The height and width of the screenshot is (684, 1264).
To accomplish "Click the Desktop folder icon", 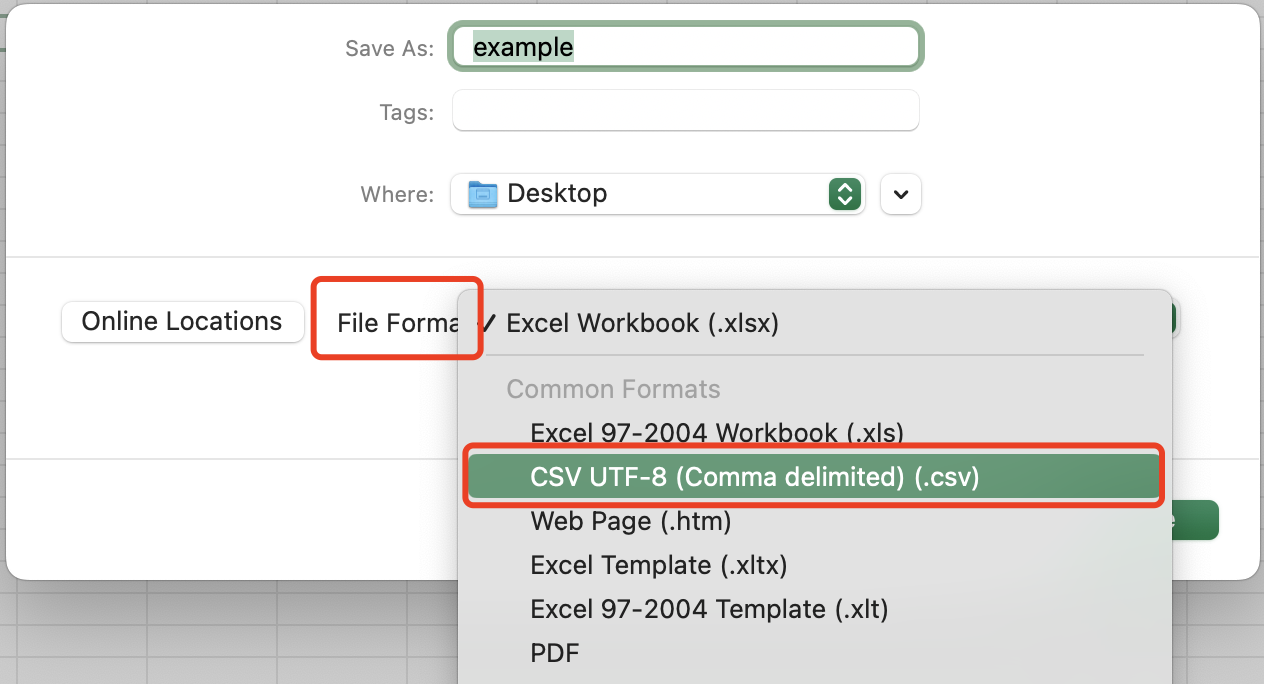I will [483, 194].
